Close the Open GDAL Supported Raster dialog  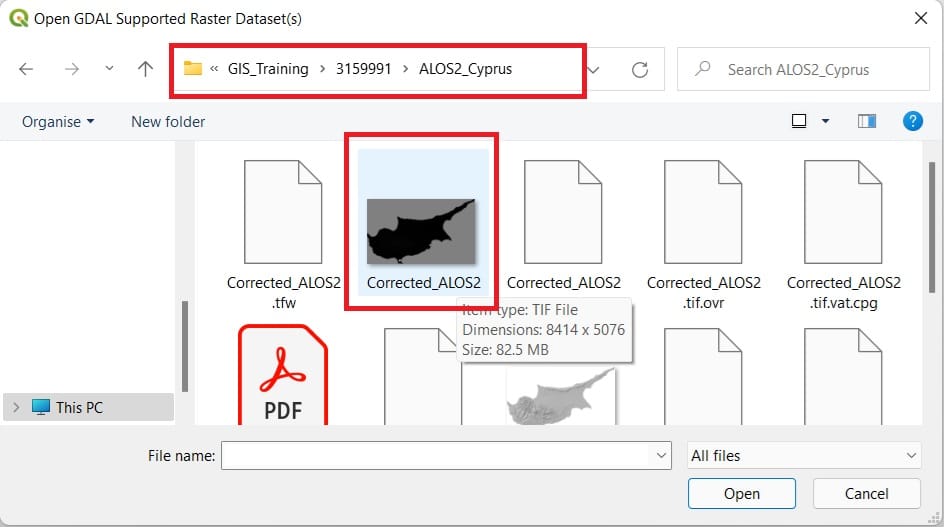[921, 18]
